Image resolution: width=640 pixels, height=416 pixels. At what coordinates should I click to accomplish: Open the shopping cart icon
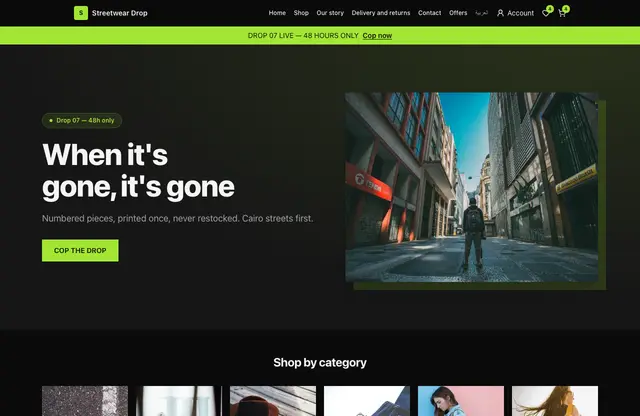click(562, 13)
